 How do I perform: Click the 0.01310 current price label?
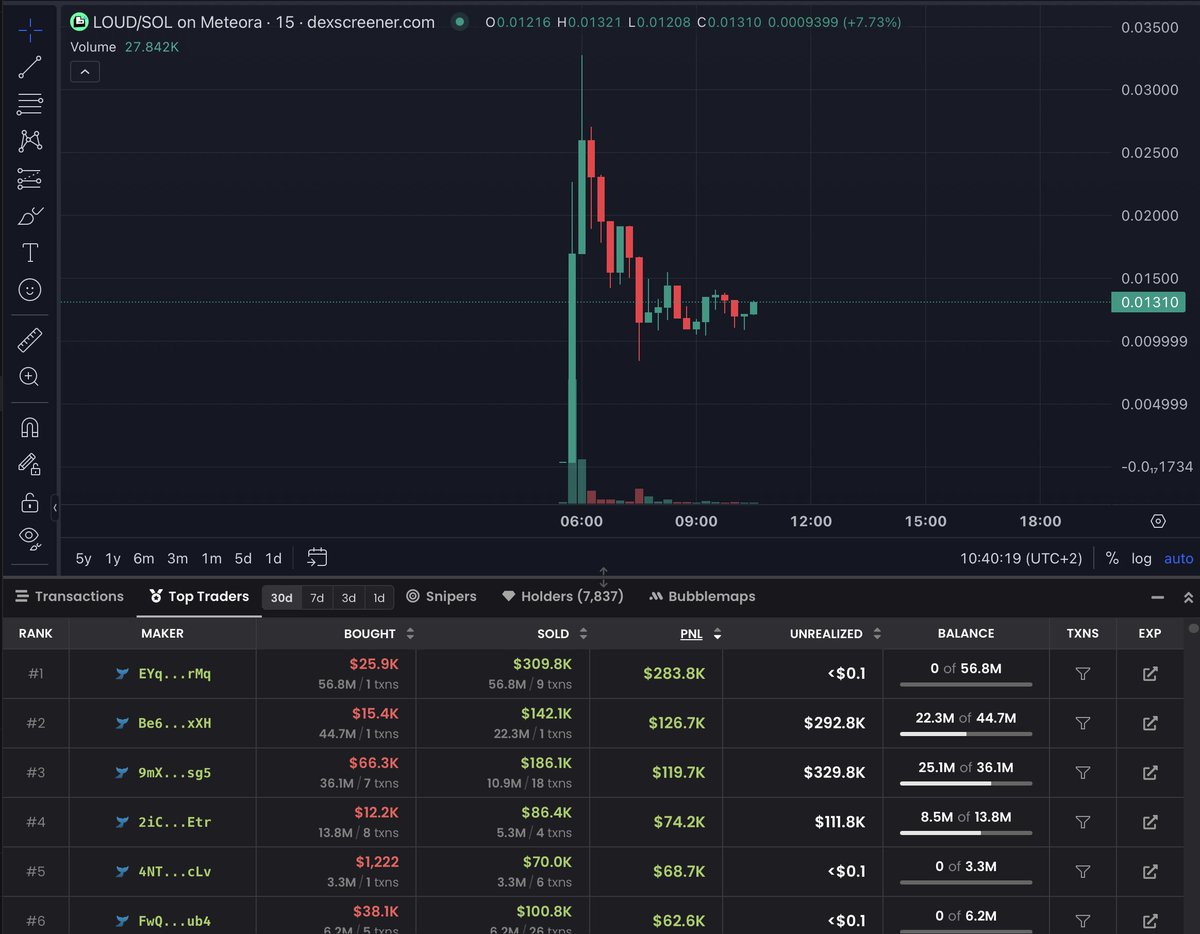click(1148, 302)
